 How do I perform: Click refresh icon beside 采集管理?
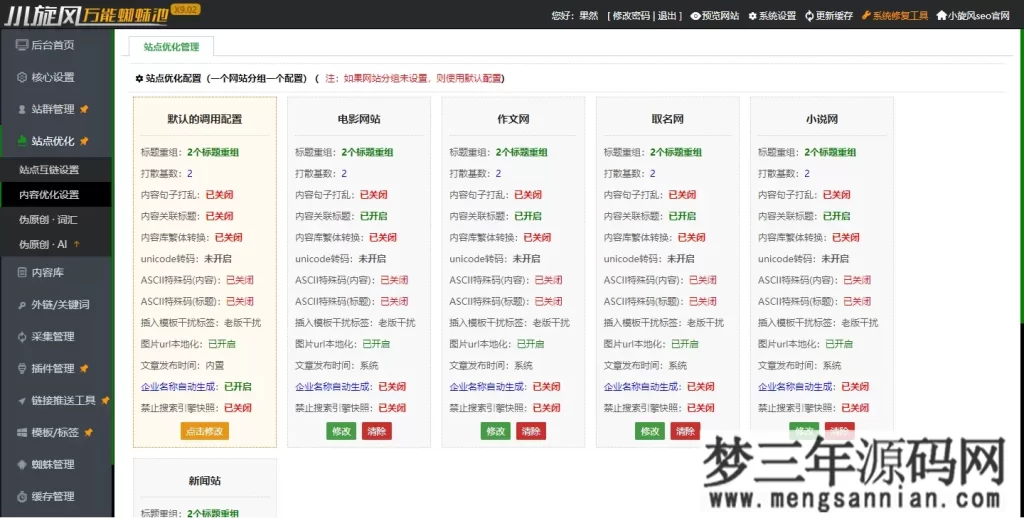point(22,336)
